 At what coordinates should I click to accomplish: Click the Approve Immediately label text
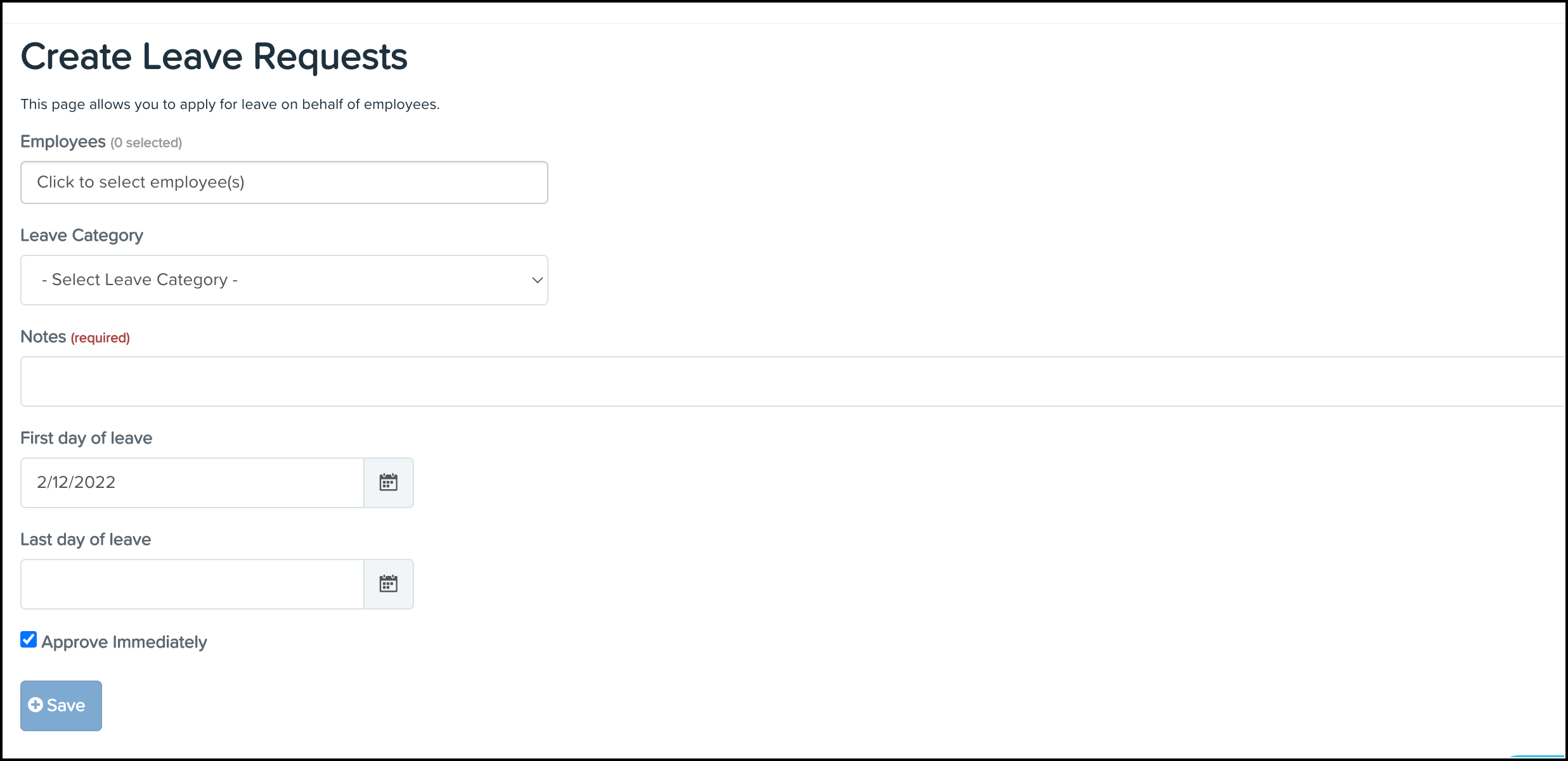point(124,643)
